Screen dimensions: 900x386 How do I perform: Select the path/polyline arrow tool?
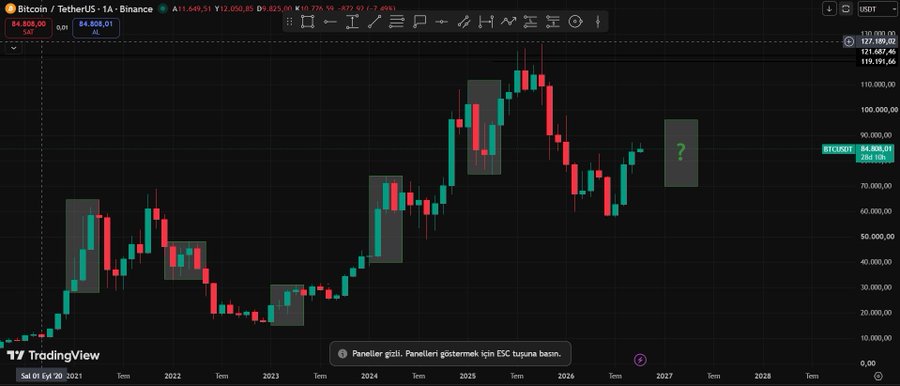pos(508,22)
